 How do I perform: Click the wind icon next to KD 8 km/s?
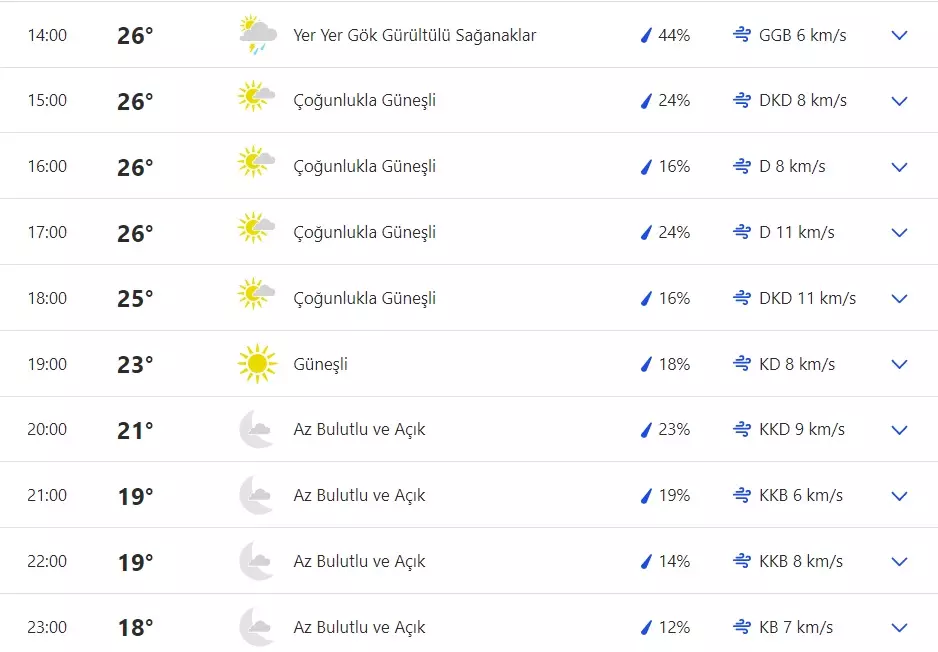pyautogui.click(x=740, y=363)
